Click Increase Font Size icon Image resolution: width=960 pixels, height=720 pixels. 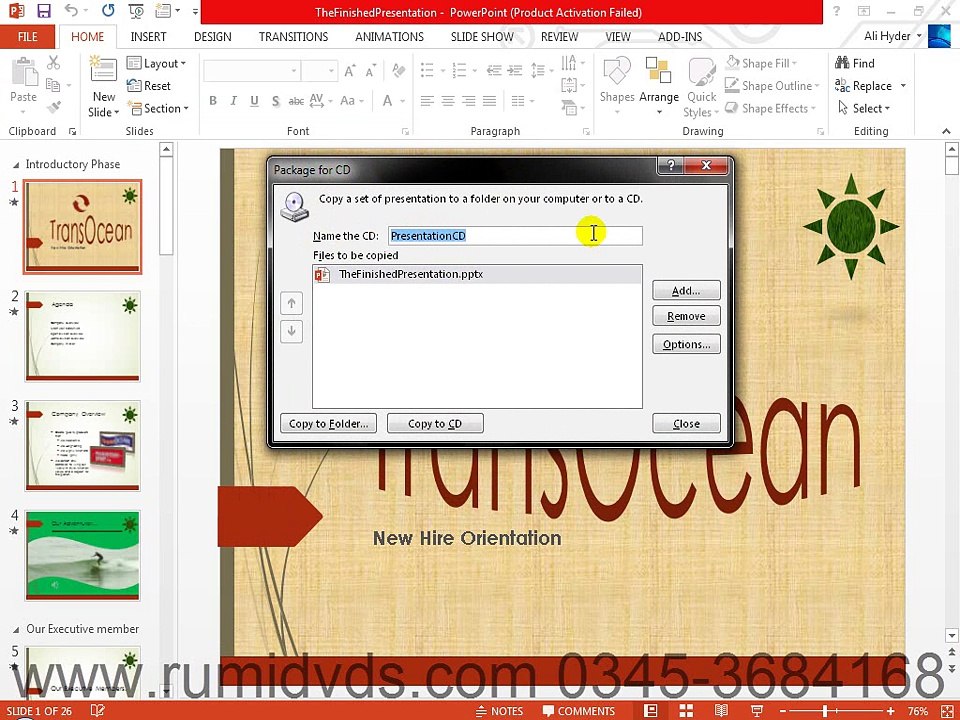point(350,71)
